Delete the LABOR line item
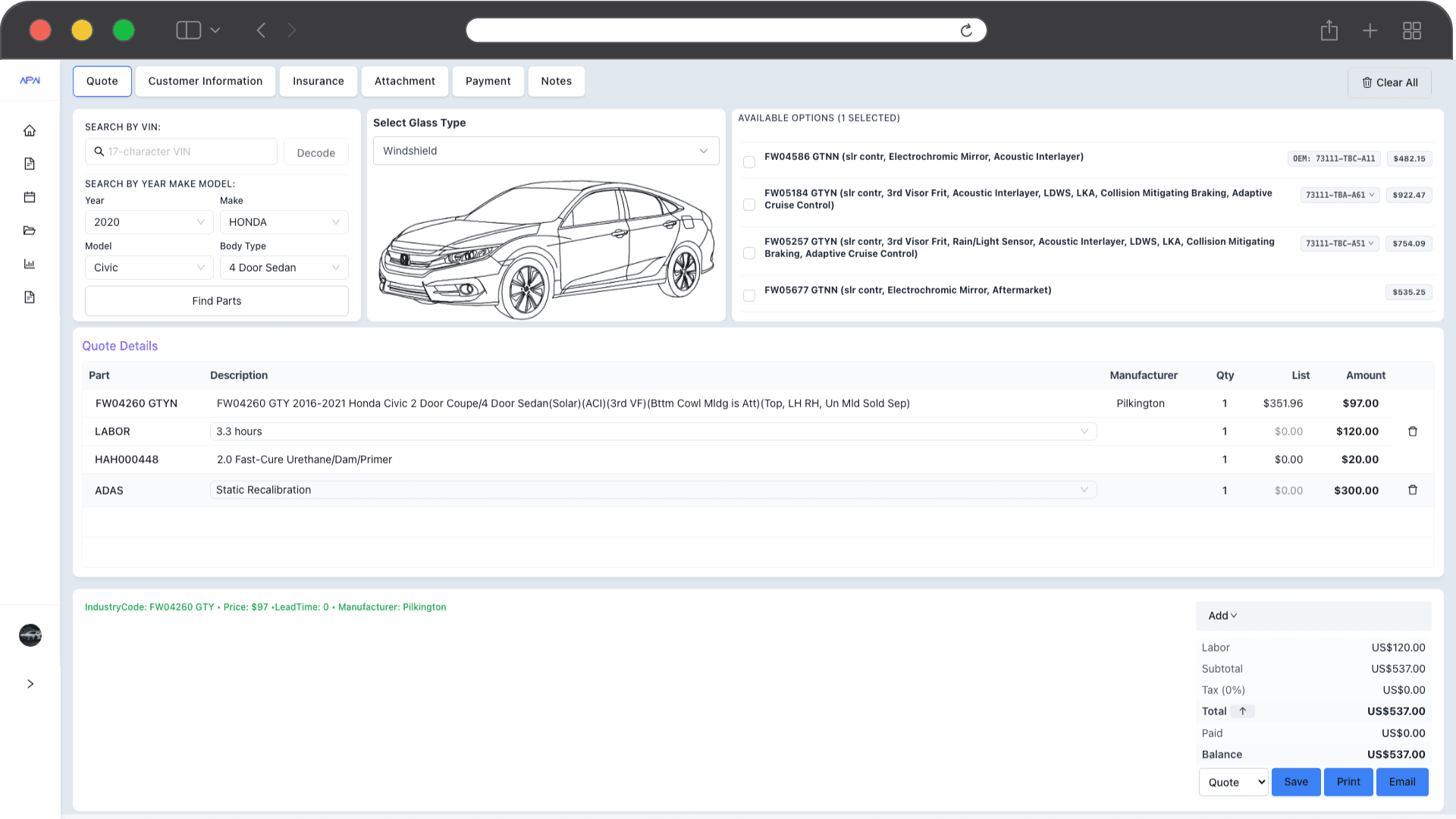Viewport: 1456px width, 819px height. [x=1413, y=431]
